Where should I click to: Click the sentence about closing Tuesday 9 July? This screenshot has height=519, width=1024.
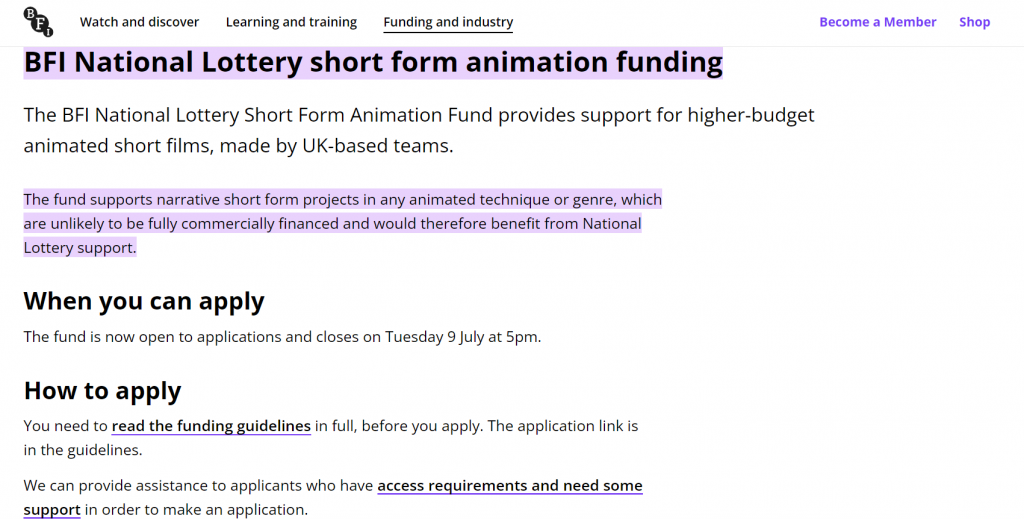pos(282,337)
